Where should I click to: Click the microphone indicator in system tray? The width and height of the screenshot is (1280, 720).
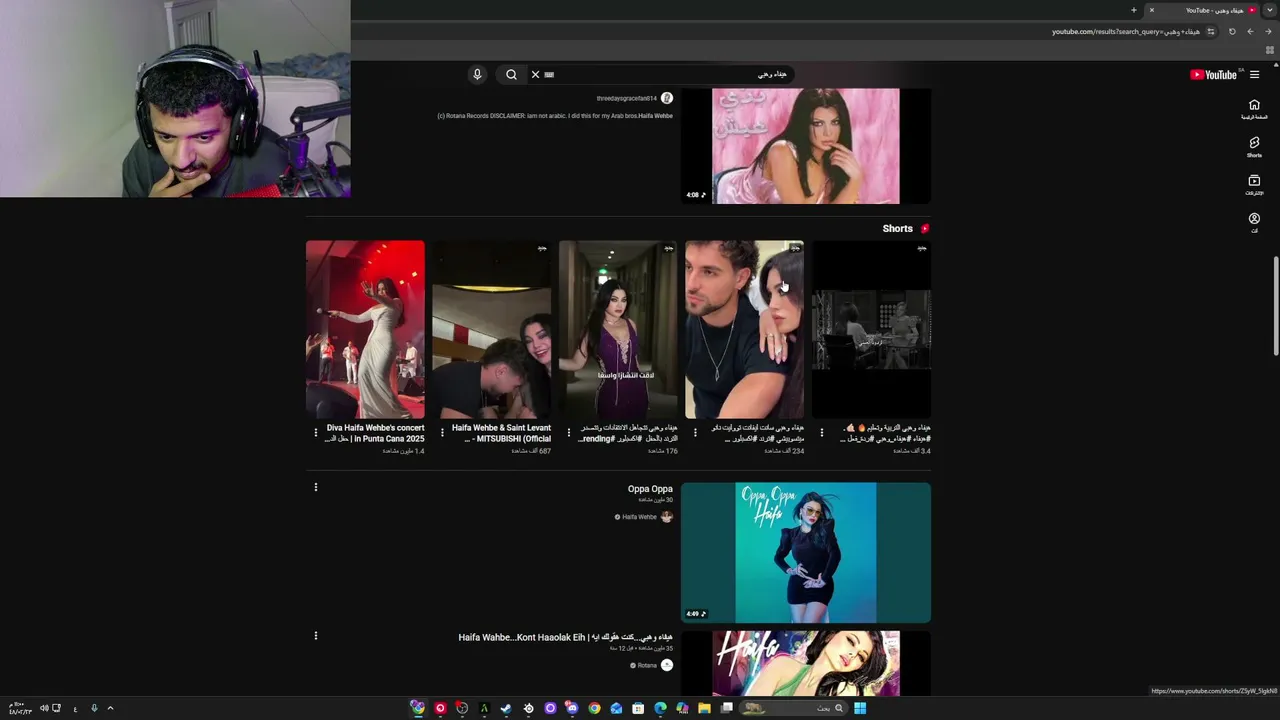coord(93,708)
